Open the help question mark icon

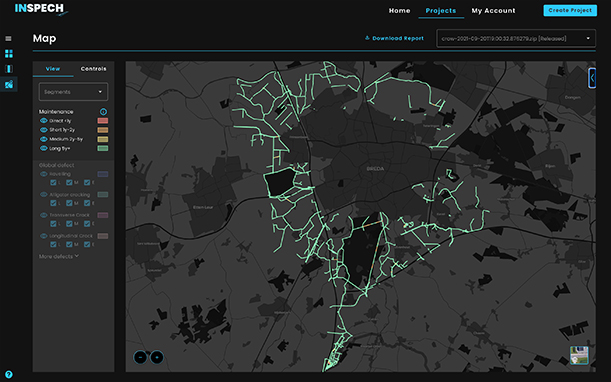[x=9, y=375]
